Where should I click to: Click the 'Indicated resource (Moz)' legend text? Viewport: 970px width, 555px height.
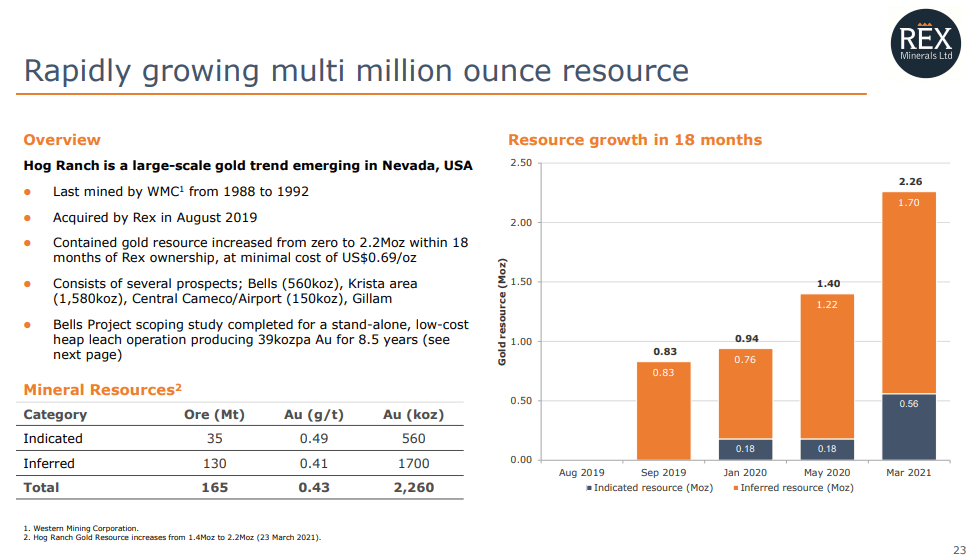click(653, 488)
